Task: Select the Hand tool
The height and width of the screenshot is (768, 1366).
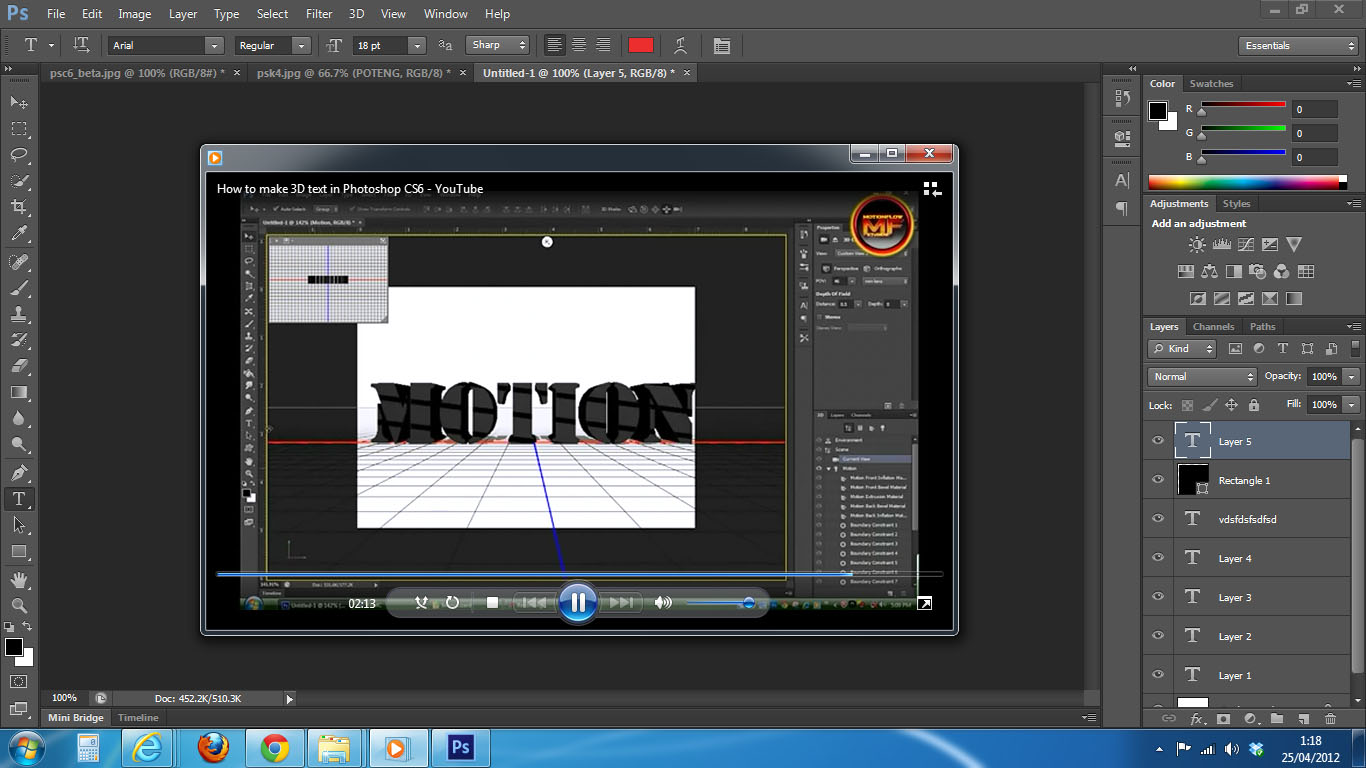Action: (19, 579)
